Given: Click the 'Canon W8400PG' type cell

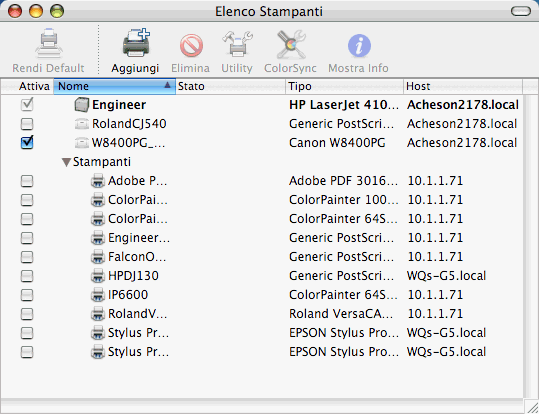Looking at the screenshot, I should [337, 143].
